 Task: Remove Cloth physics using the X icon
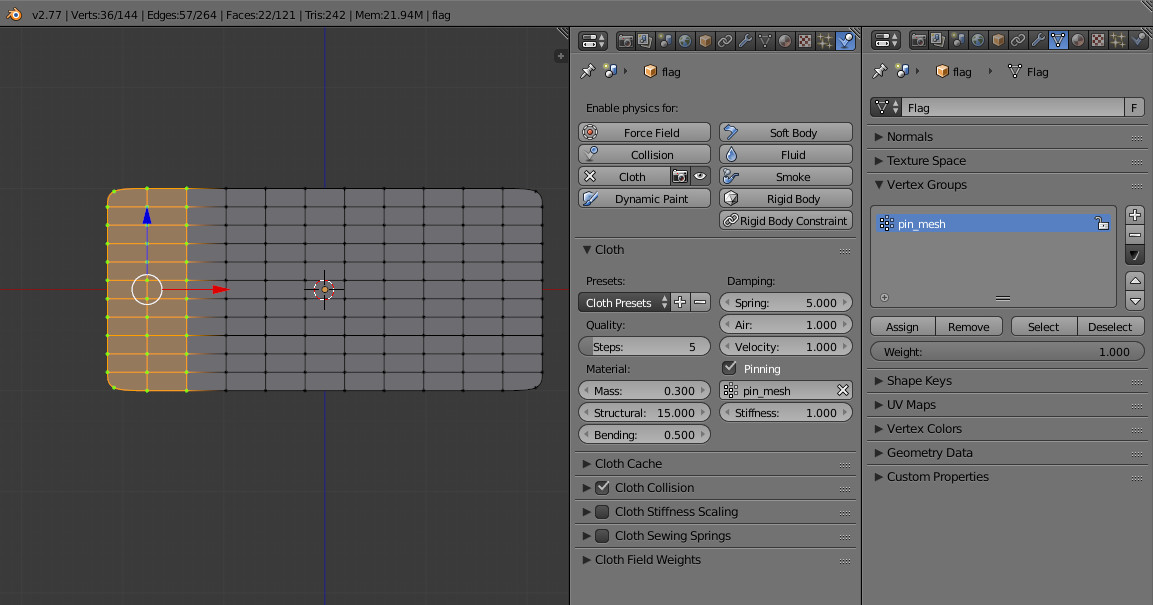(x=590, y=176)
